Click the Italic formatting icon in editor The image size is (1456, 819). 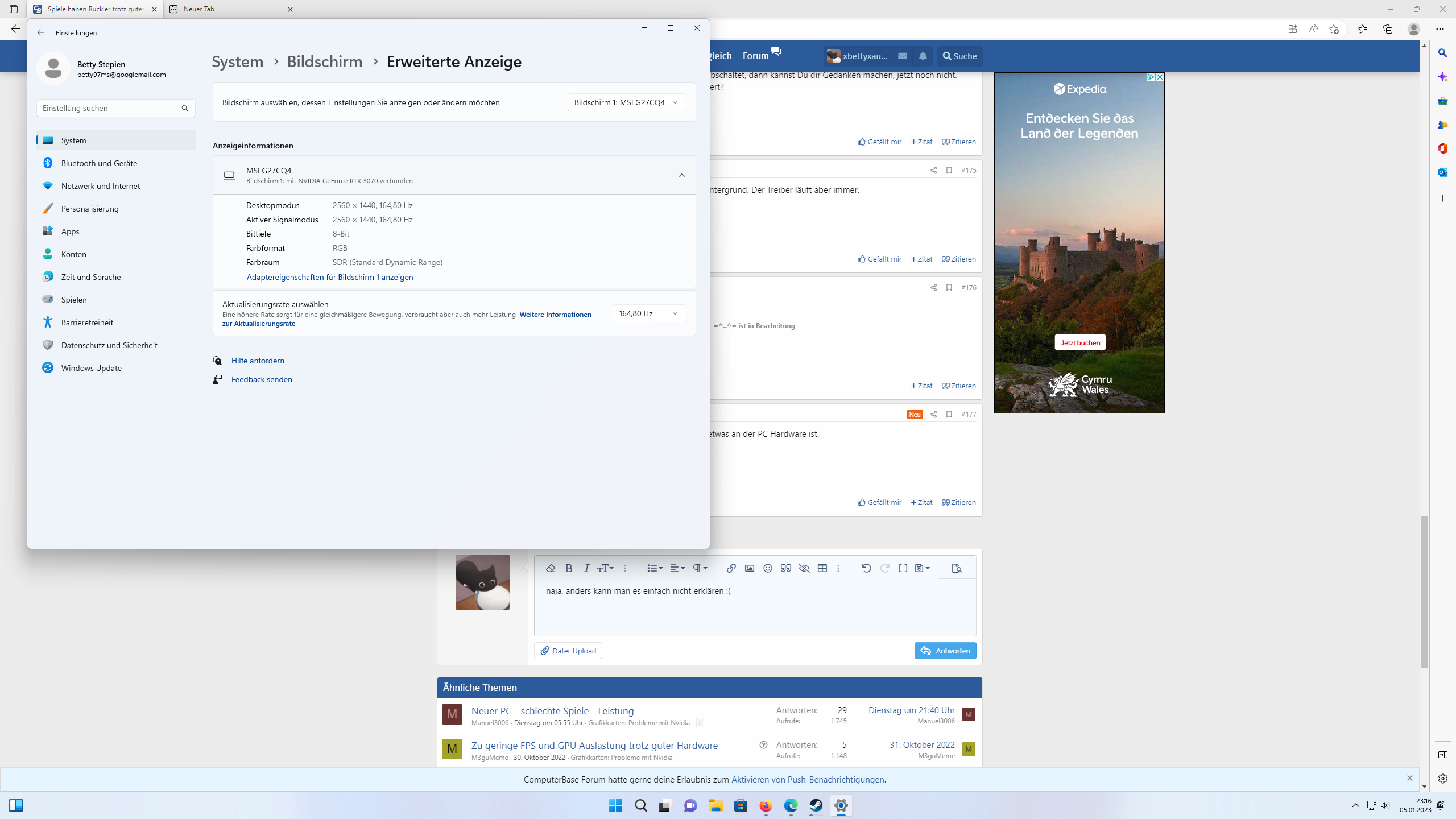tap(586, 568)
